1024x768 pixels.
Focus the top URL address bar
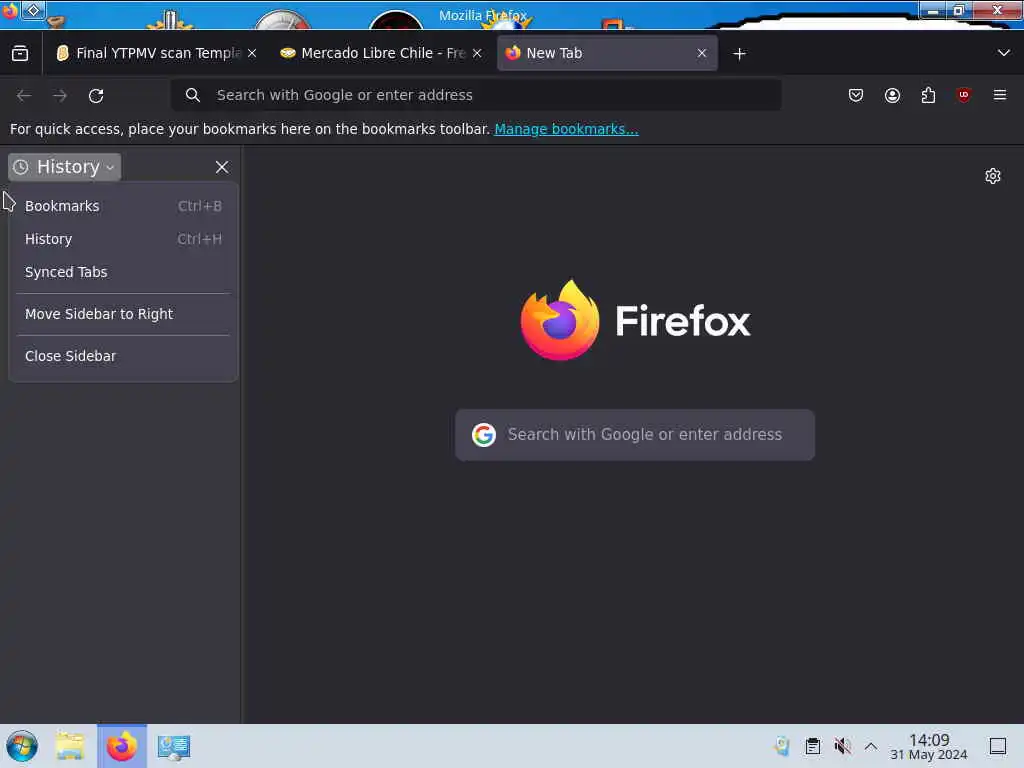(476, 95)
